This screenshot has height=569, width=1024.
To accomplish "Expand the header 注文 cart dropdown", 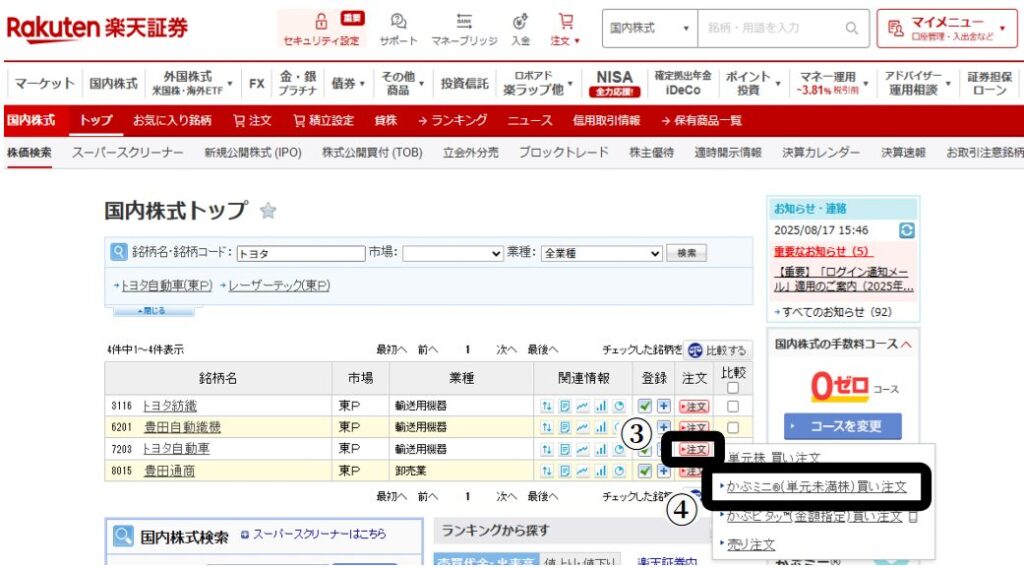I will tap(565, 29).
